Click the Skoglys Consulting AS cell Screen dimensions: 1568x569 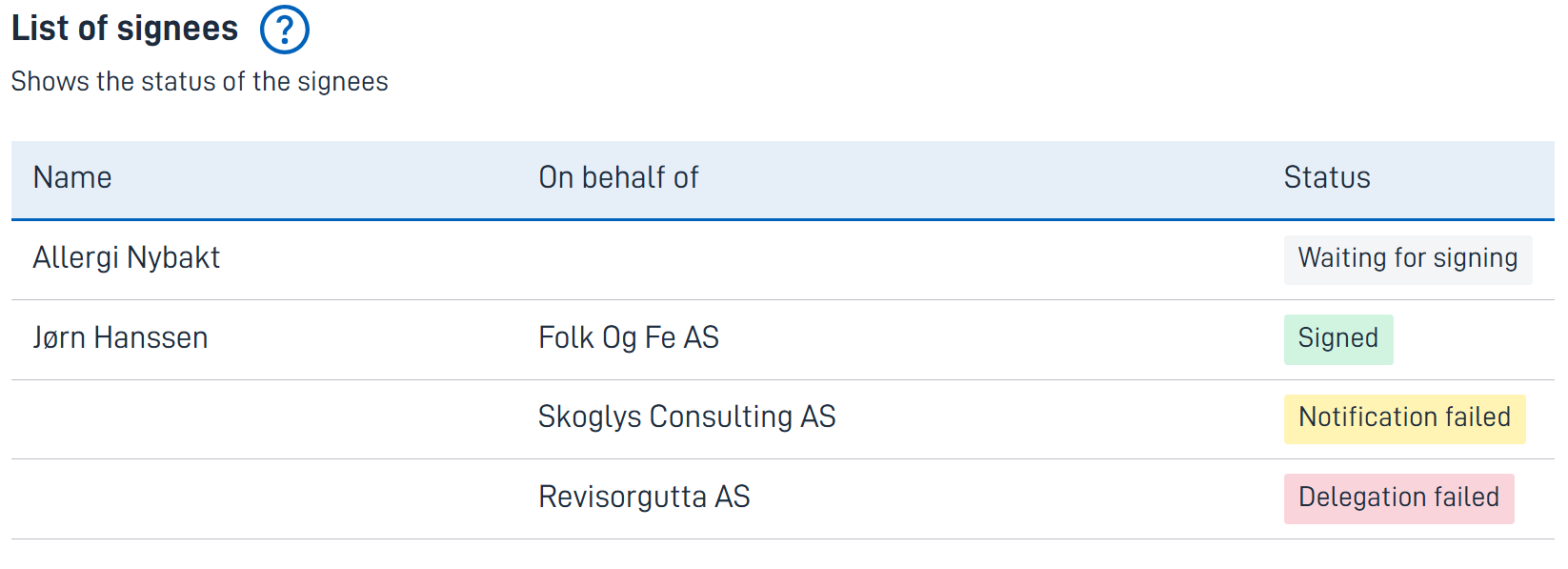click(687, 417)
